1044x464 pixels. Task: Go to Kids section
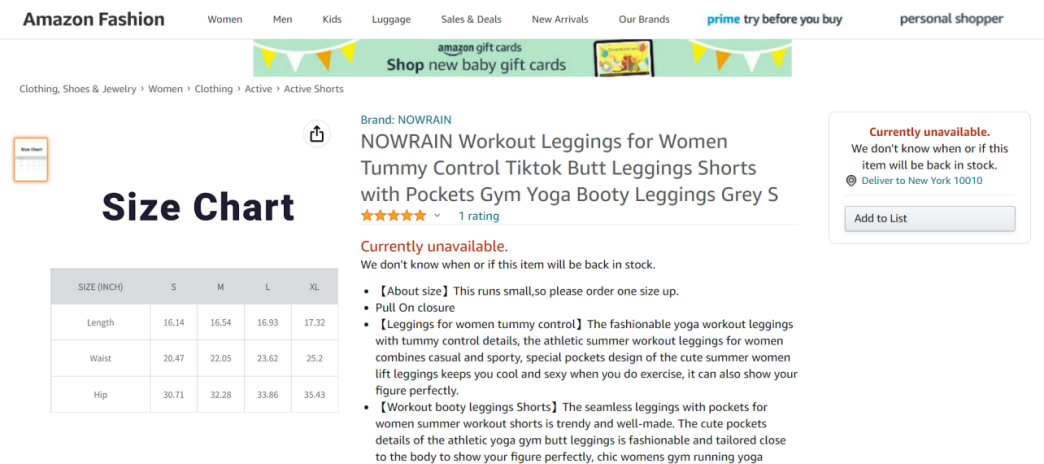[332, 19]
